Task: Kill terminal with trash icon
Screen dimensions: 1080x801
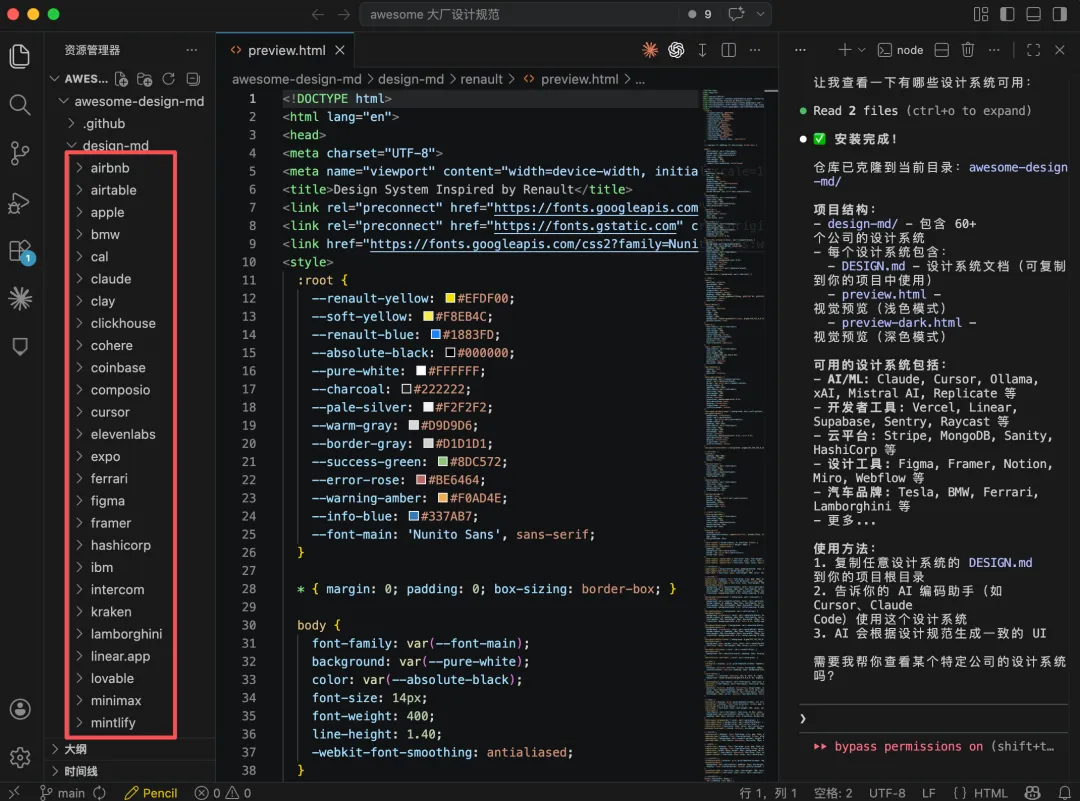Action: pos(968,50)
